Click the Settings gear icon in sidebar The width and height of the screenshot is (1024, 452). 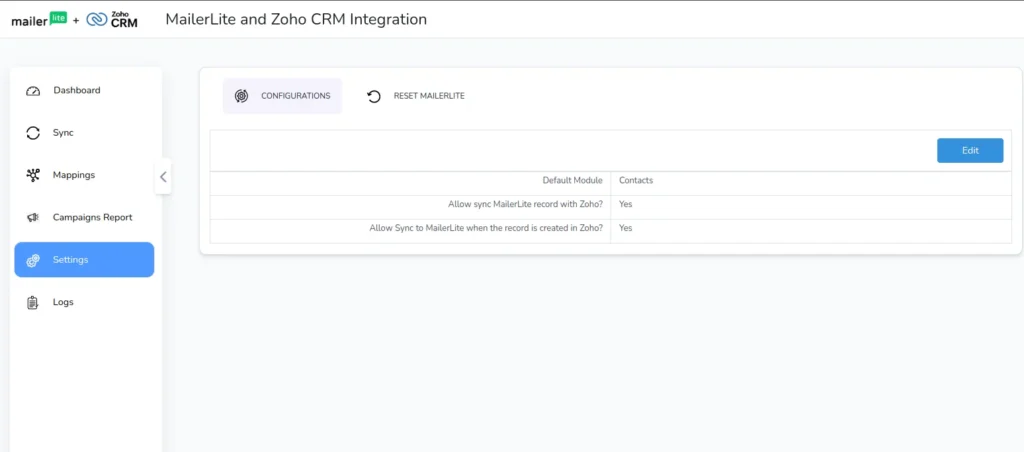tap(33, 260)
